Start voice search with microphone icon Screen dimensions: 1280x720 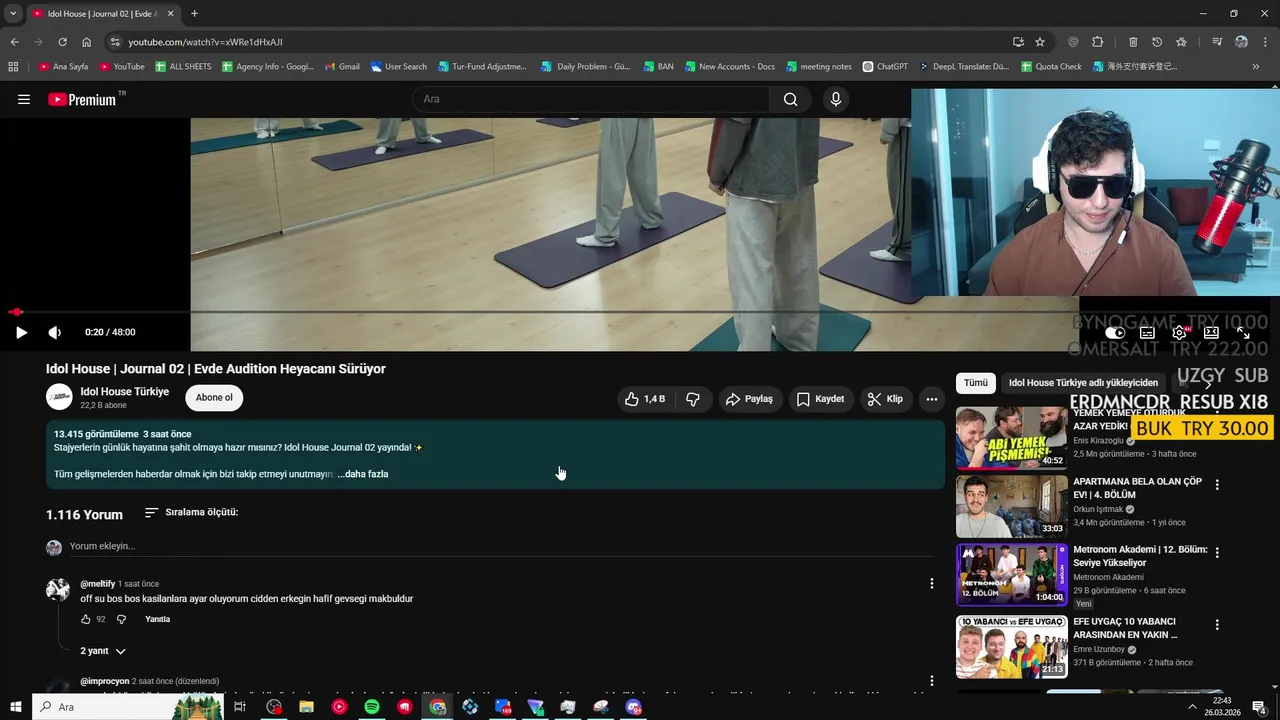click(836, 99)
